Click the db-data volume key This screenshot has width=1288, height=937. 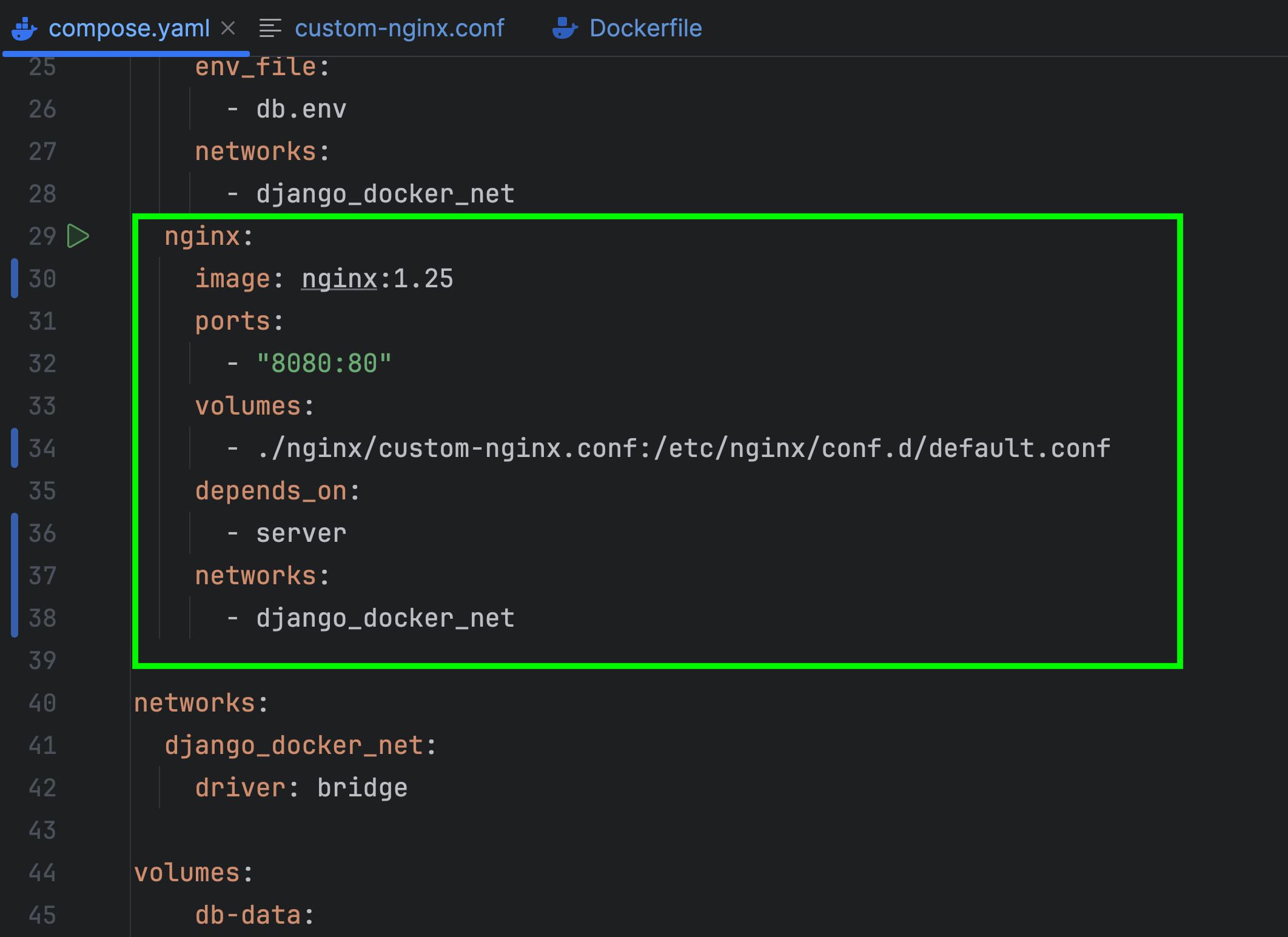point(247,915)
